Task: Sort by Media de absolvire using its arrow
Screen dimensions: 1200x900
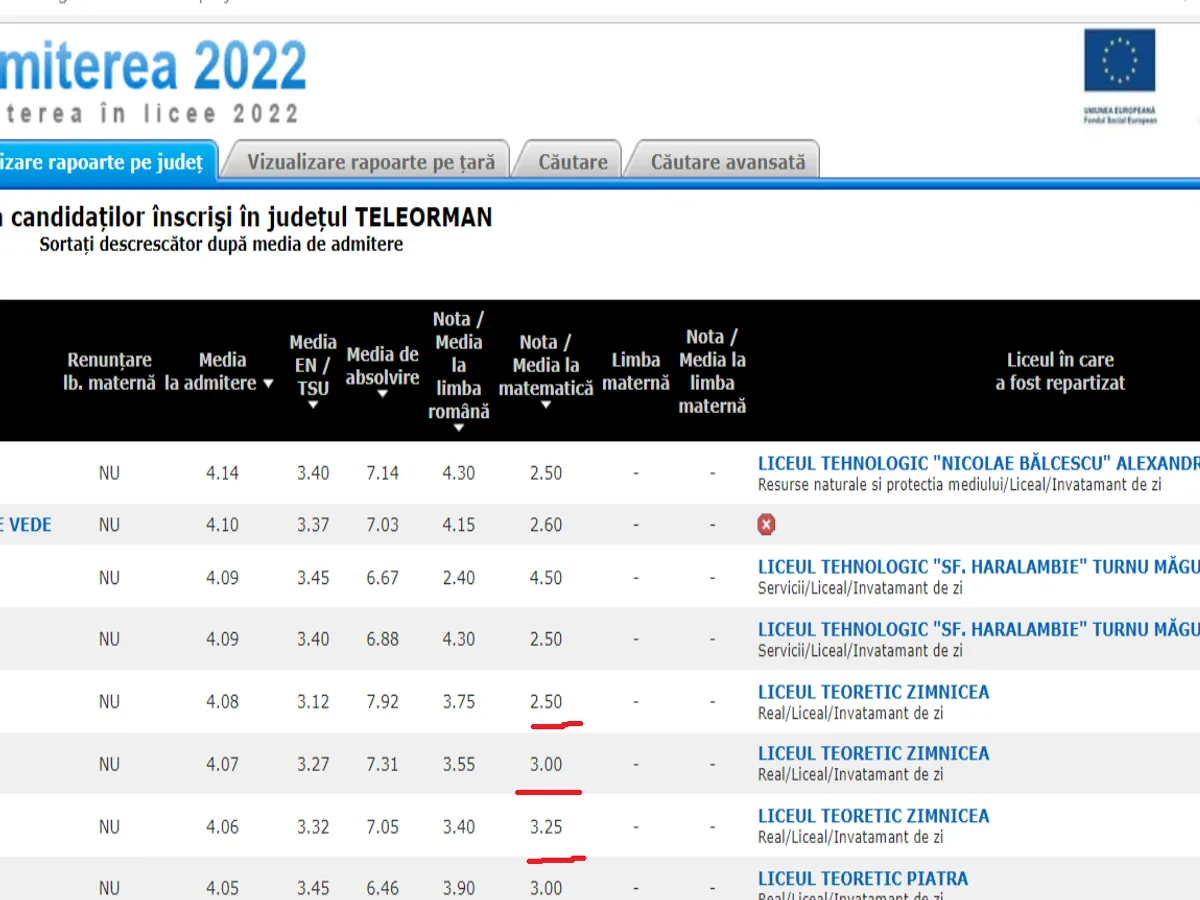Action: [x=382, y=394]
